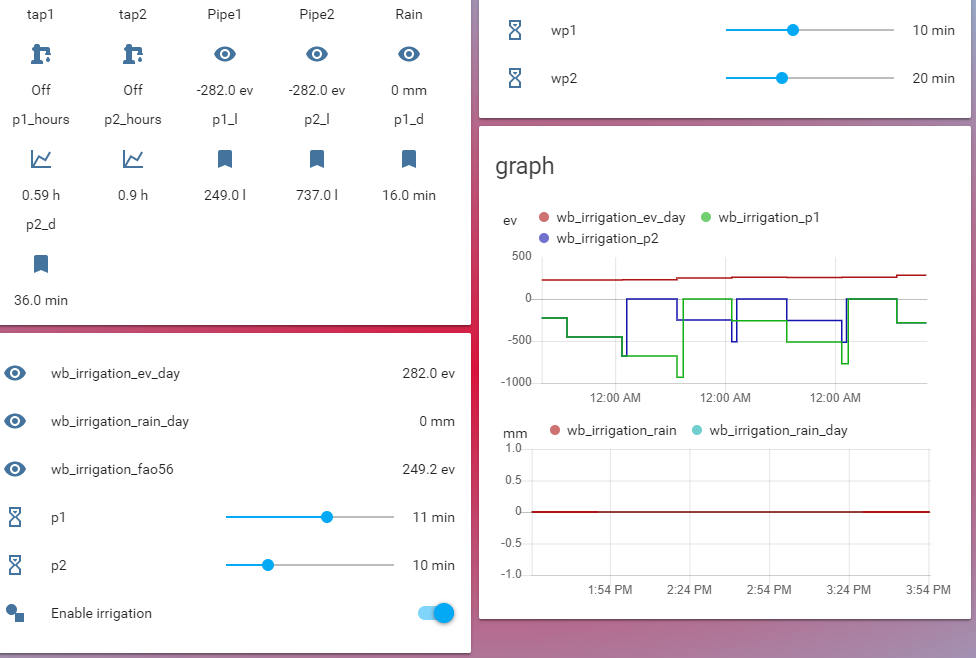Disable the Enable irrigation switch

point(437,613)
